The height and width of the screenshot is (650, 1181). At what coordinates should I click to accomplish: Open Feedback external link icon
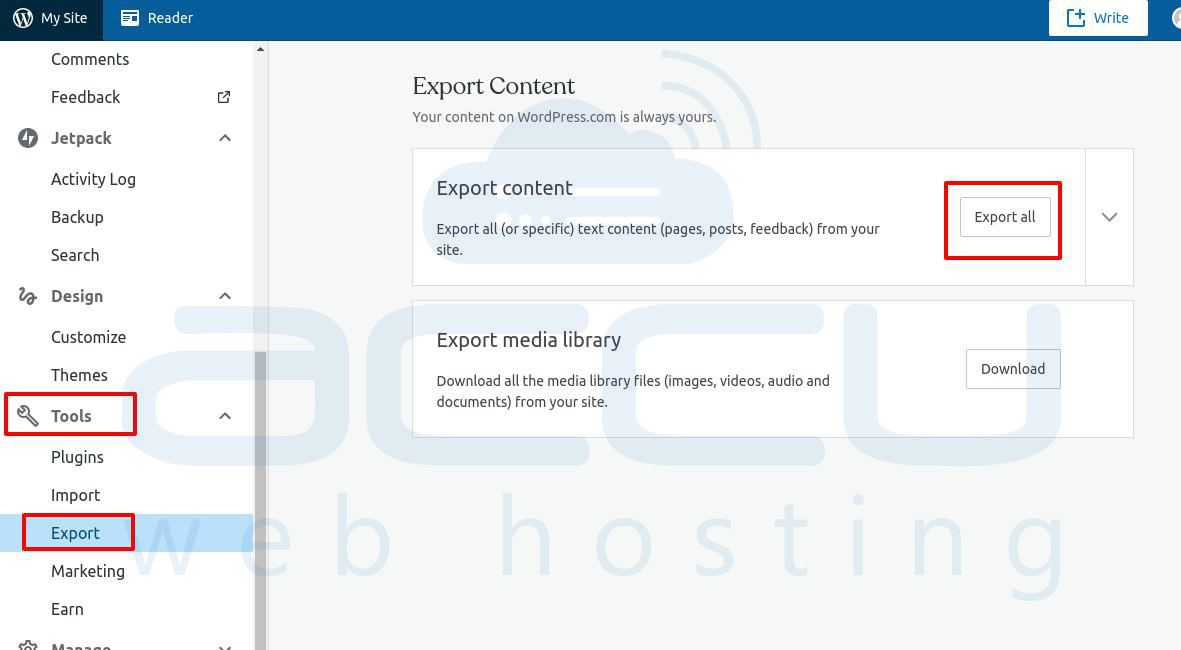pos(224,97)
